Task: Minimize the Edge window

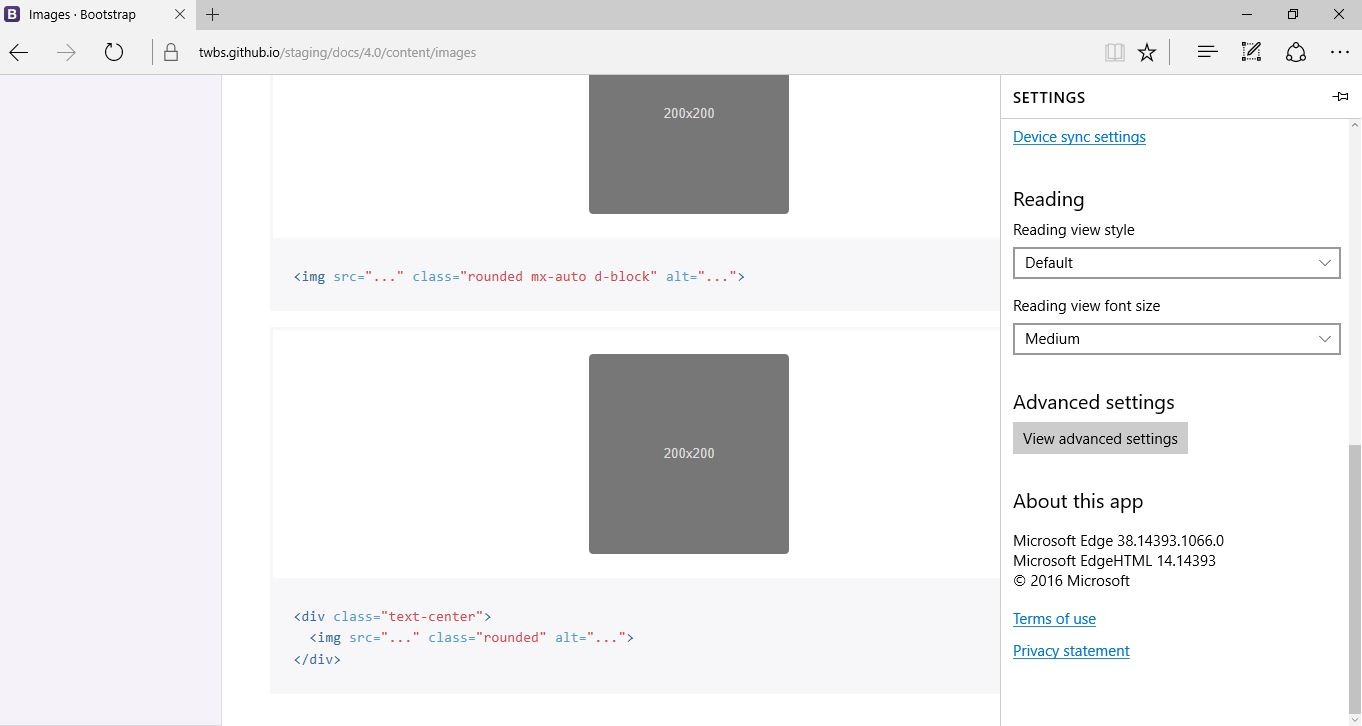Action: tap(1247, 15)
